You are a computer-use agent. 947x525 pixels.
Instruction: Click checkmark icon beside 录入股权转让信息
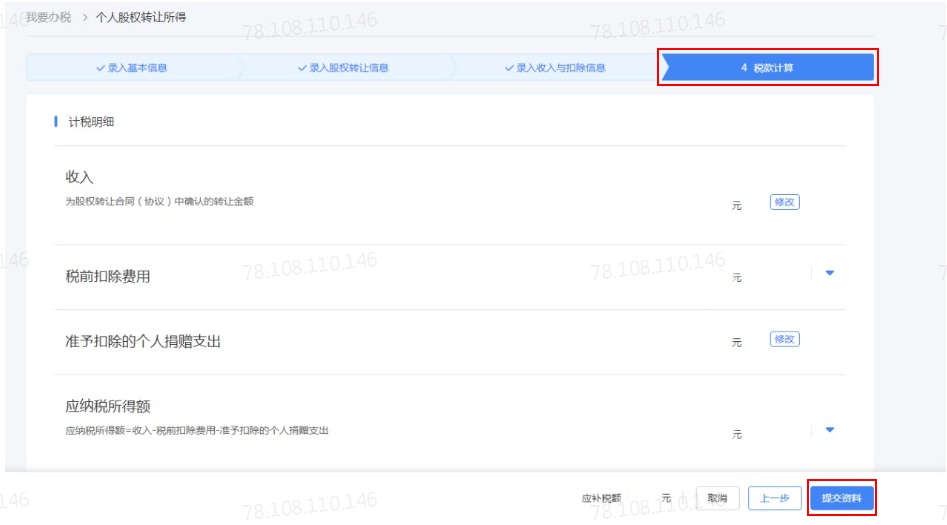pyautogui.click(x=302, y=68)
